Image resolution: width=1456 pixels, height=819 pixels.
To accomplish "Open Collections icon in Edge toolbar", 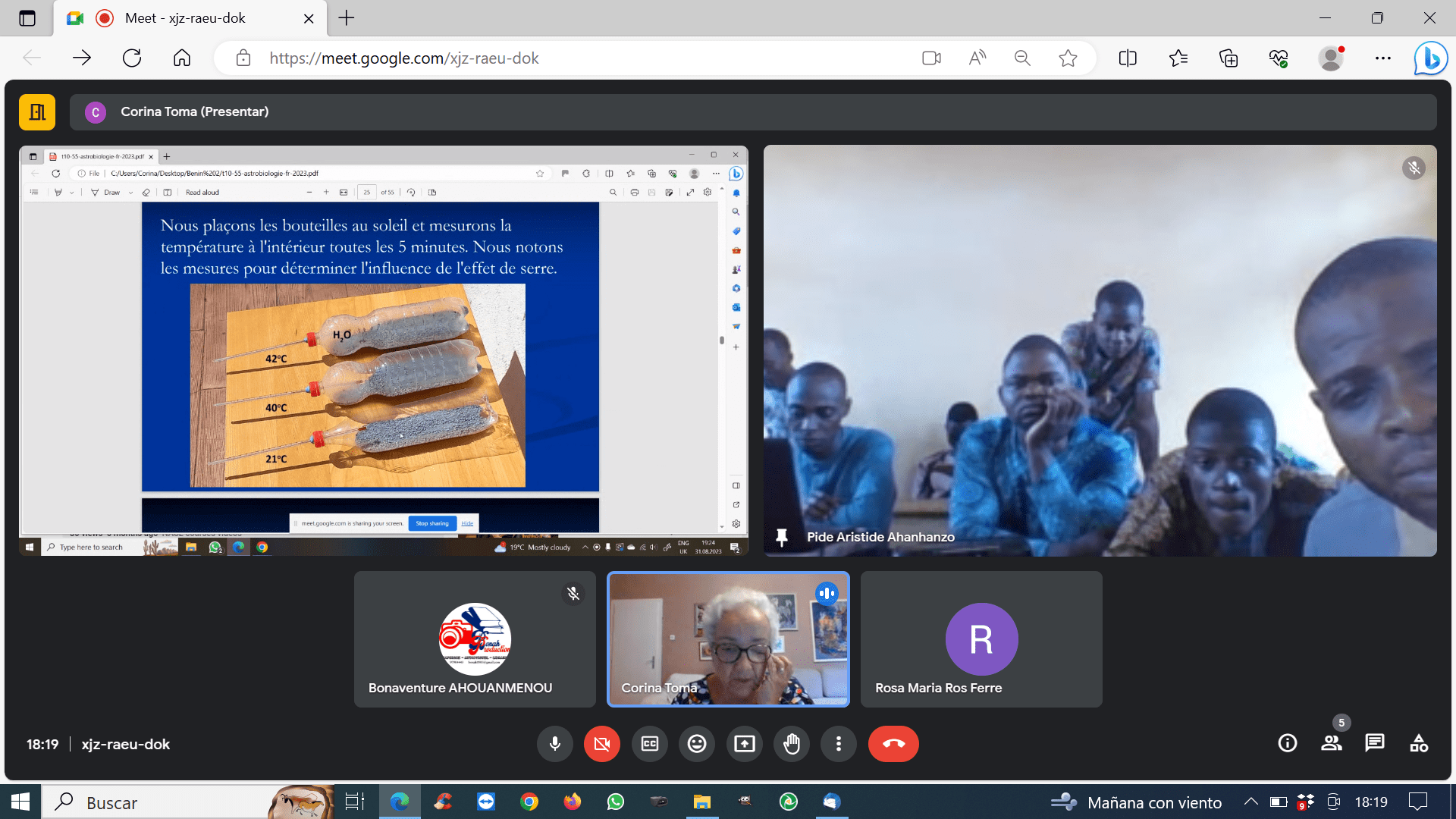I will click(x=1228, y=58).
